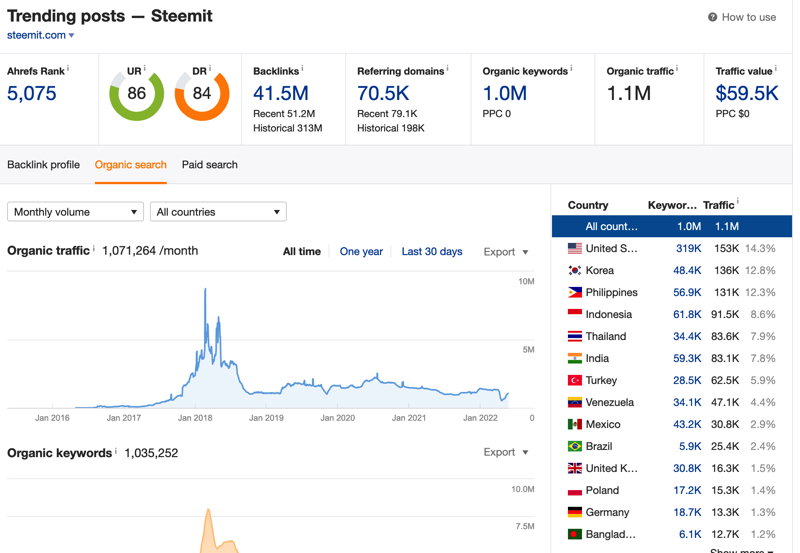Screen dimensions: 800x553
Task: Click the Germany flag icon
Action: (x=574, y=512)
